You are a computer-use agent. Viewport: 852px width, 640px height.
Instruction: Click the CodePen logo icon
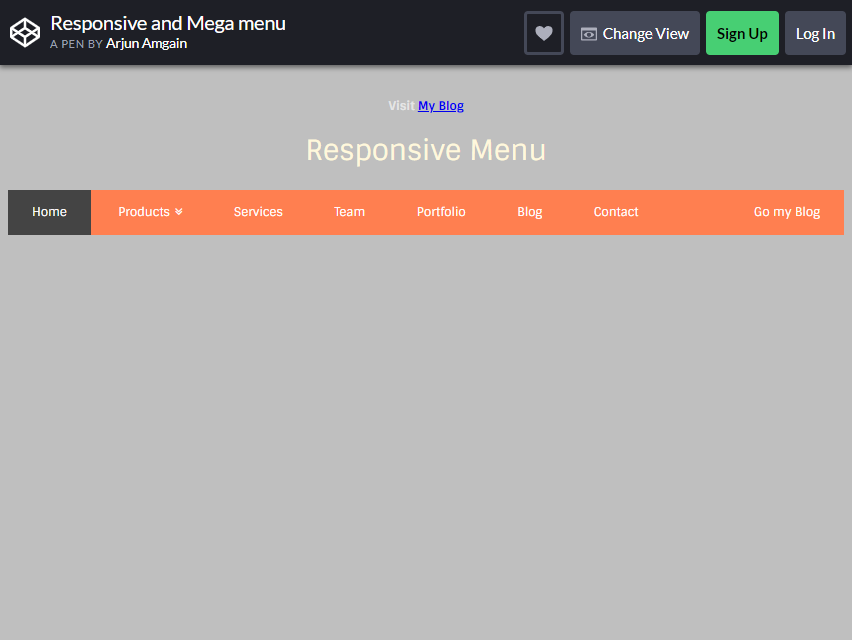coord(25,33)
